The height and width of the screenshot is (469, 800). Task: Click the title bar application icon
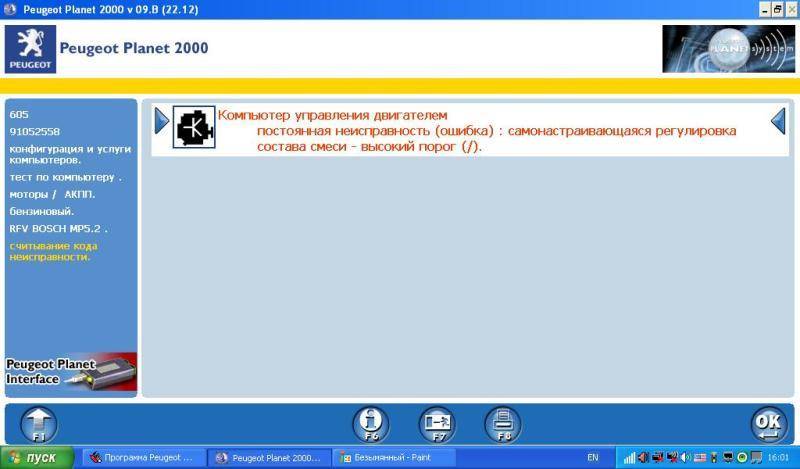click(10, 9)
